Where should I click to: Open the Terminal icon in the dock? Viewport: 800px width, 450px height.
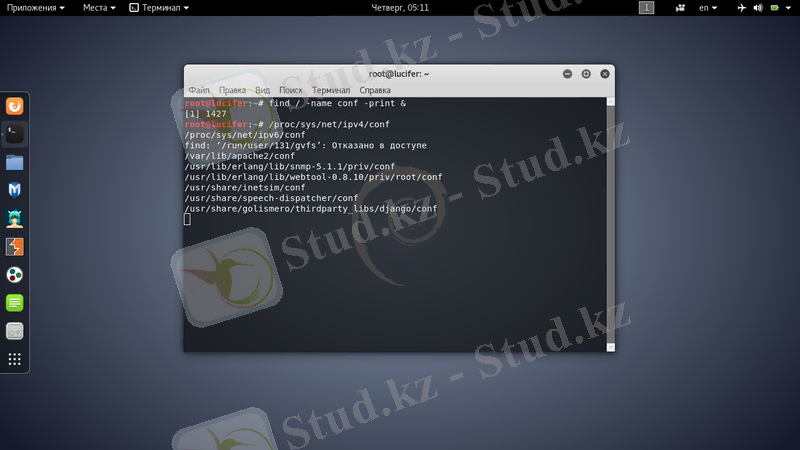coord(14,134)
